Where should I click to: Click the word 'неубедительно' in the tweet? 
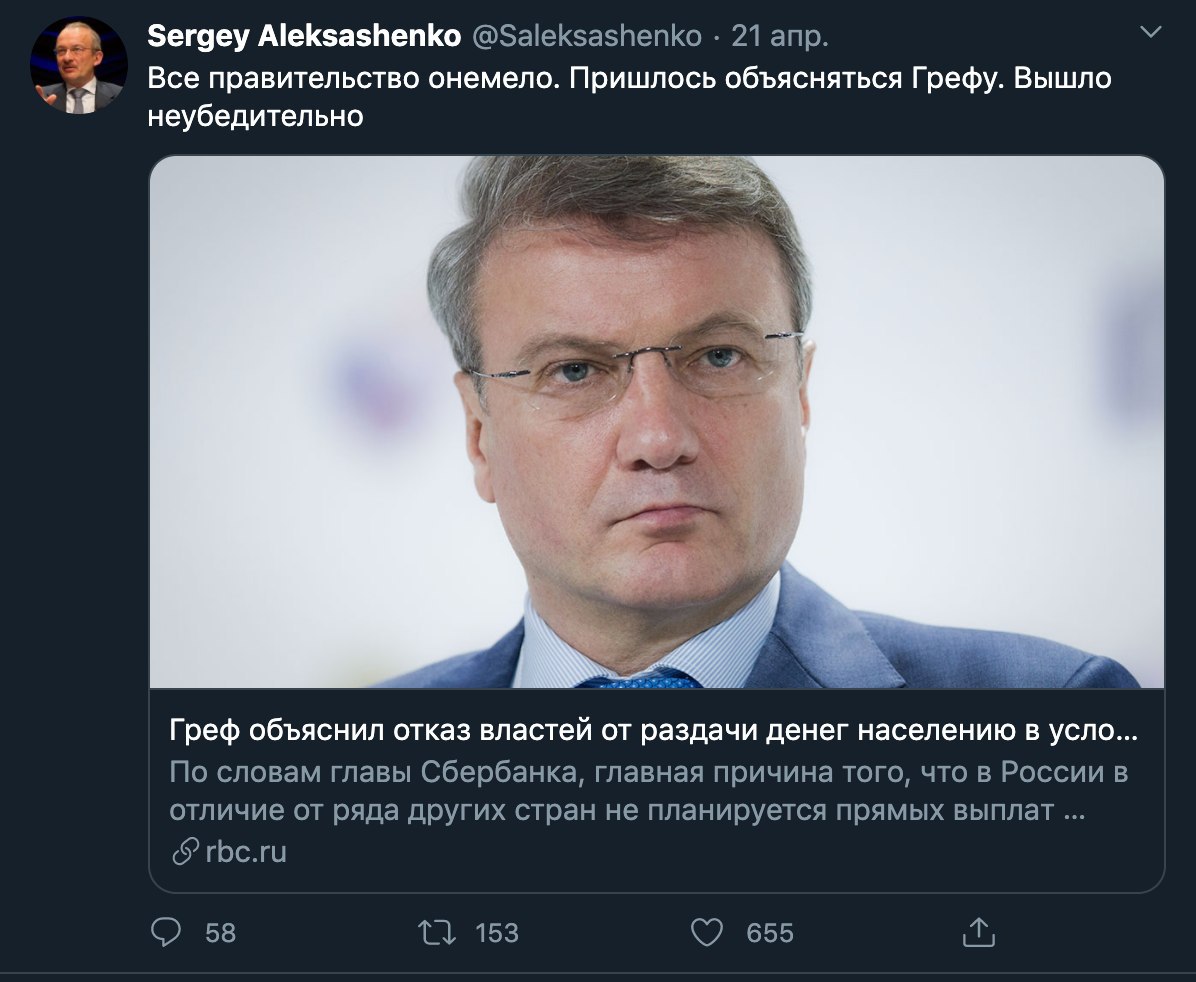click(x=256, y=116)
